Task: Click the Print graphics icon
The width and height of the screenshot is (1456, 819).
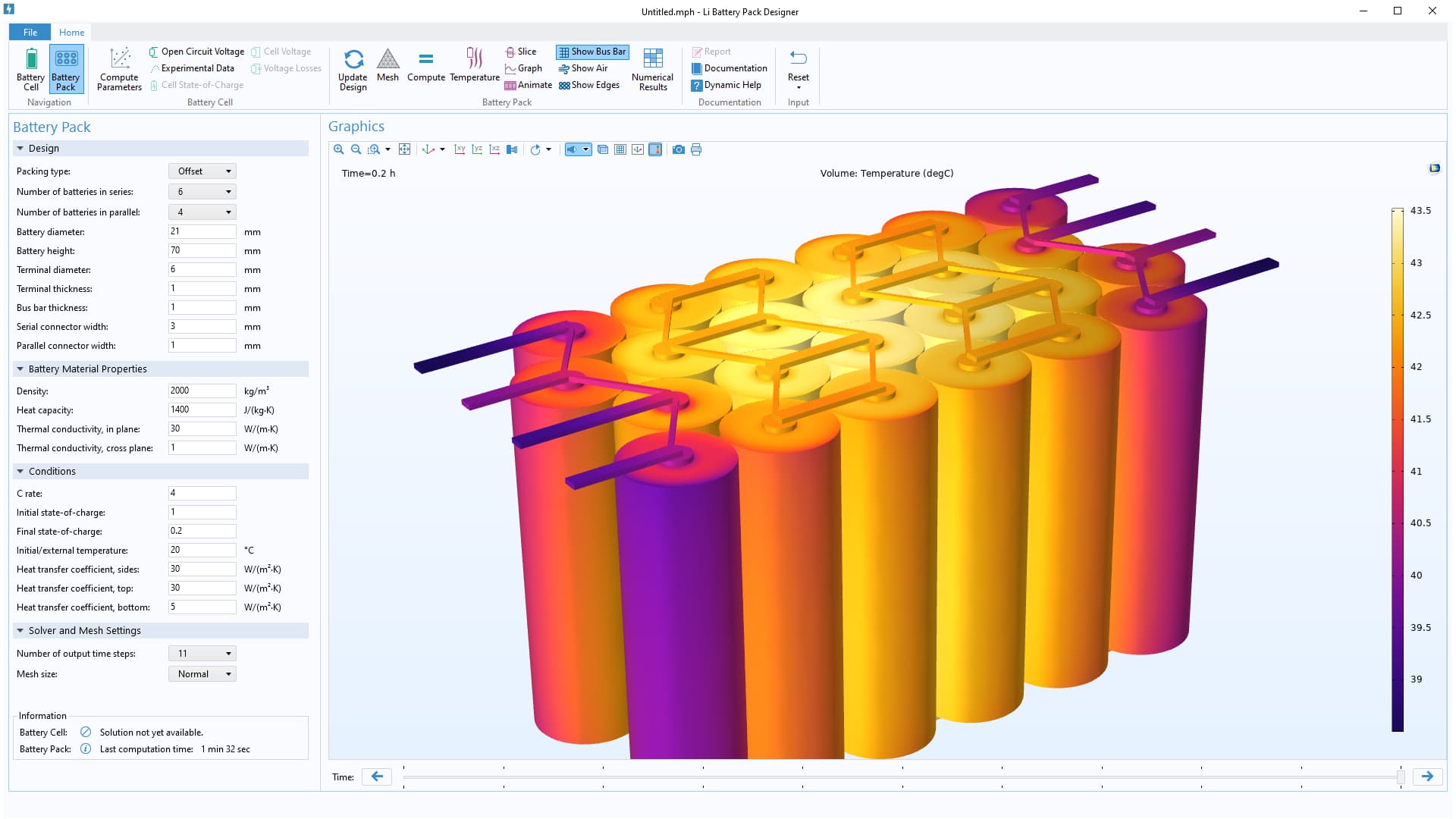Action: 696,149
